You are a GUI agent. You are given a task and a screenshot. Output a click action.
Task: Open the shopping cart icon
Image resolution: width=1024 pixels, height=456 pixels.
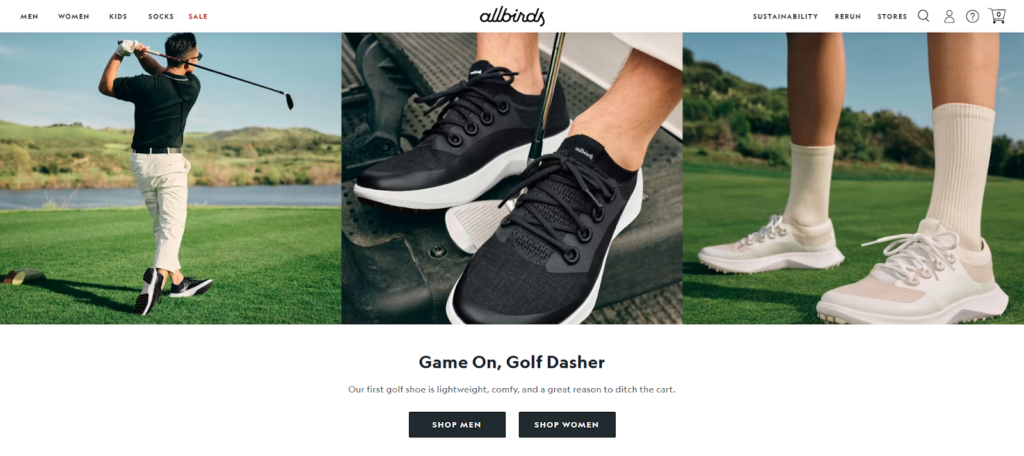point(997,16)
